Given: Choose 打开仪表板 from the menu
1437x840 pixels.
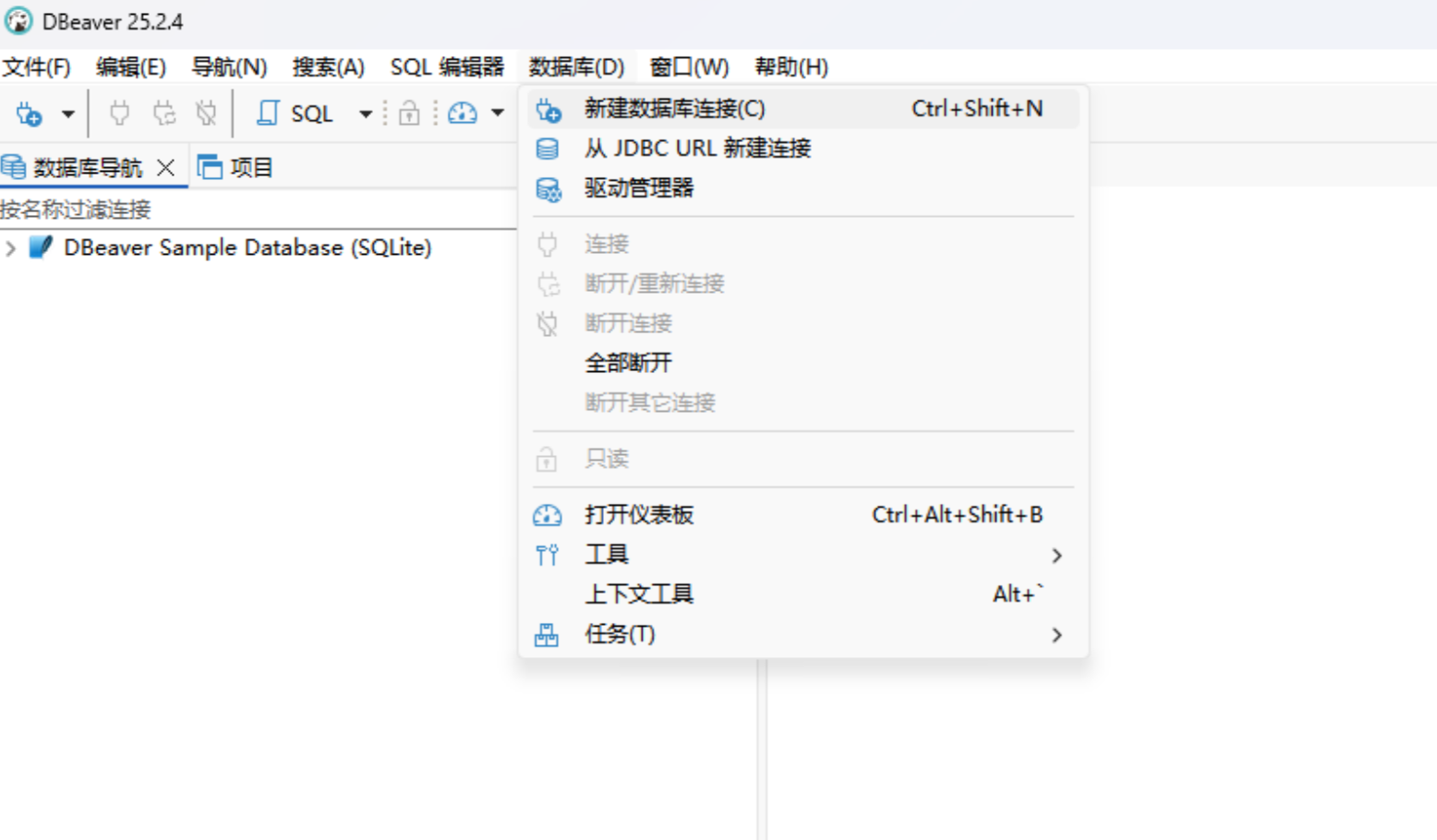Looking at the screenshot, I should (802, 515).
